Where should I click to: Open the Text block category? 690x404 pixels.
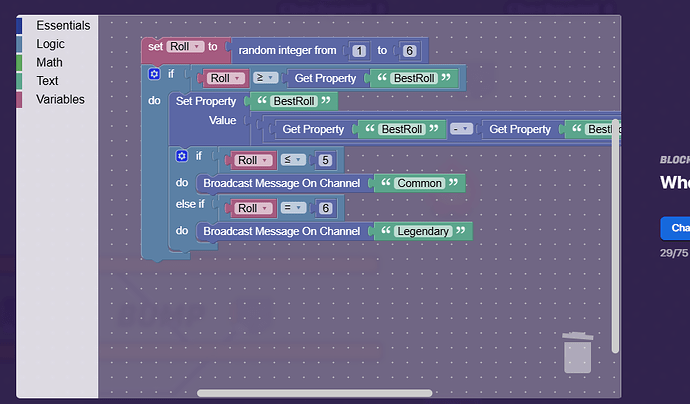click(47, 81)
